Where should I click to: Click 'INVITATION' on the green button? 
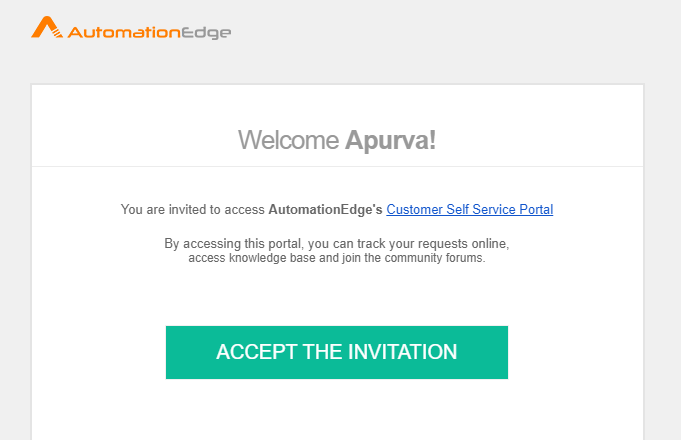403,352
